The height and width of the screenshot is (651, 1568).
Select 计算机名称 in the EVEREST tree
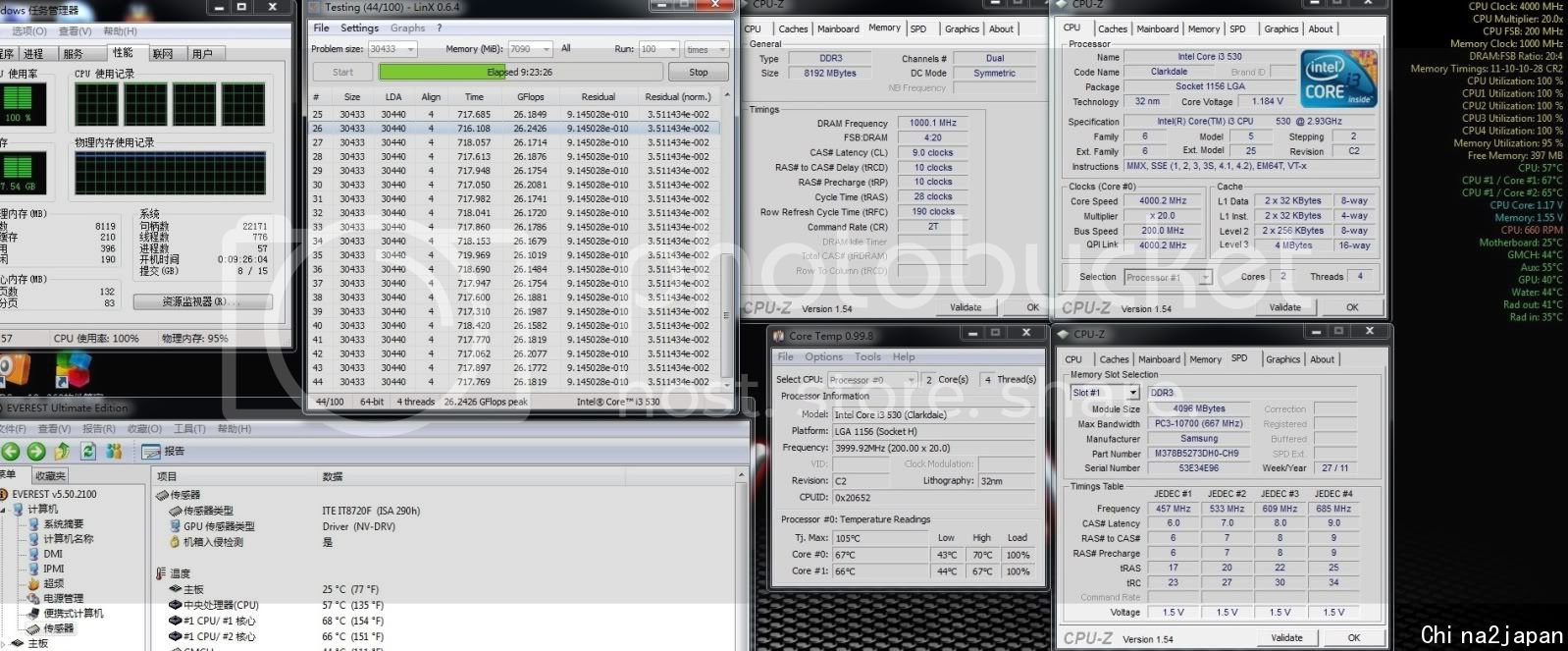(x=68, y=539)
